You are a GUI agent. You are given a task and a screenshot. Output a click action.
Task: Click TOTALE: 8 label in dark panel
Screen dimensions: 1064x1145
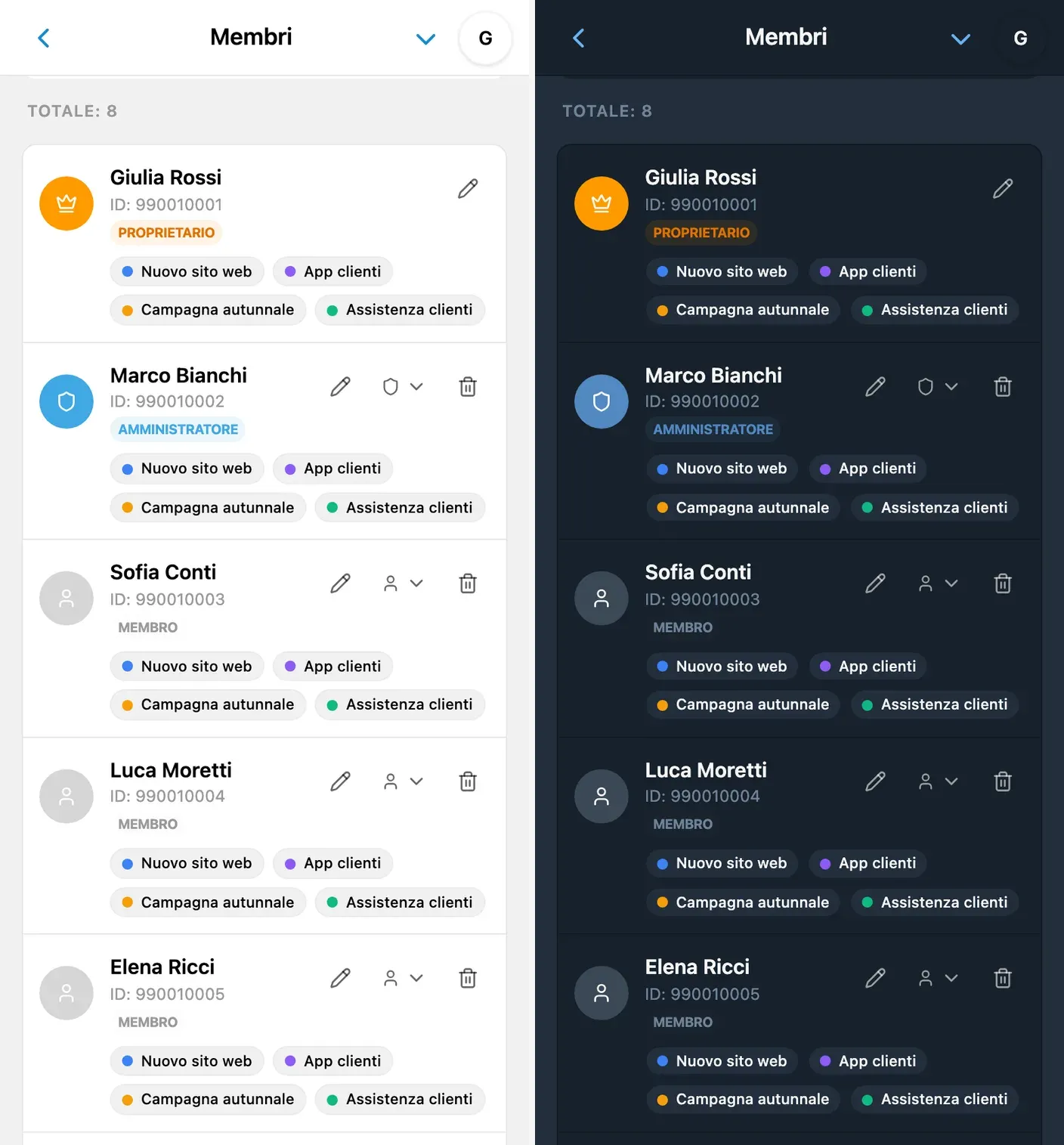pos(607,111)
